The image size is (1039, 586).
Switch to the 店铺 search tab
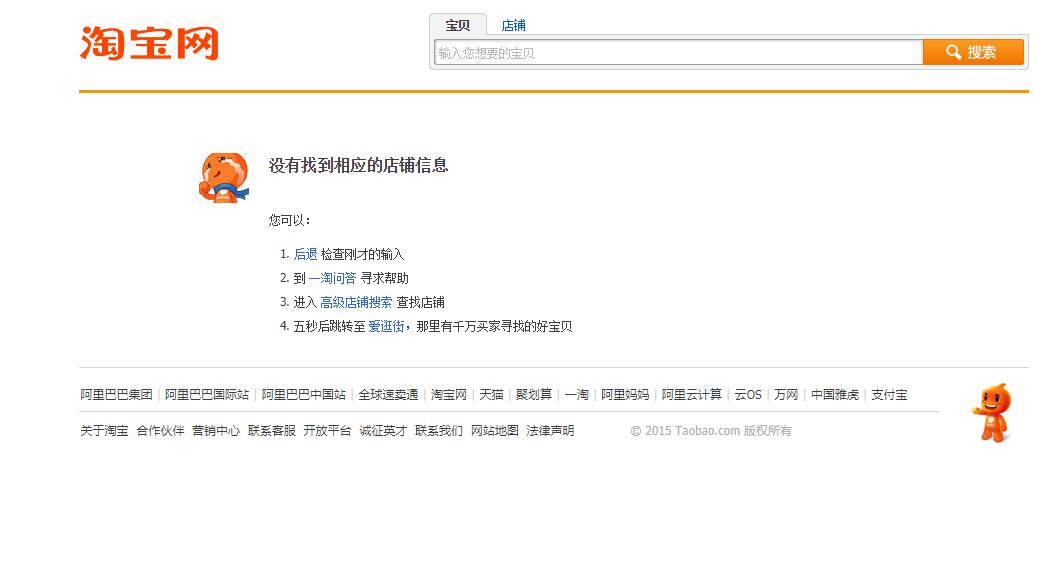coord(513,25)
